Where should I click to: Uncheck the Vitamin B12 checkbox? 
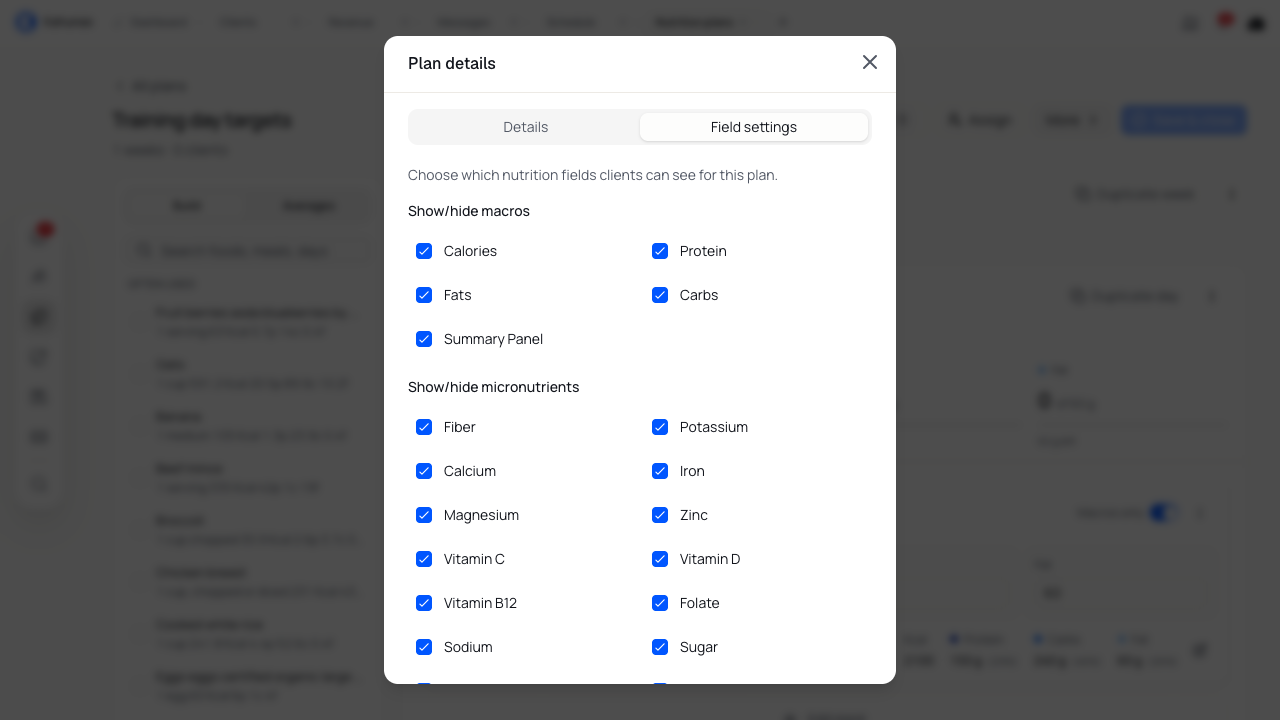click(x=424, y=603)
